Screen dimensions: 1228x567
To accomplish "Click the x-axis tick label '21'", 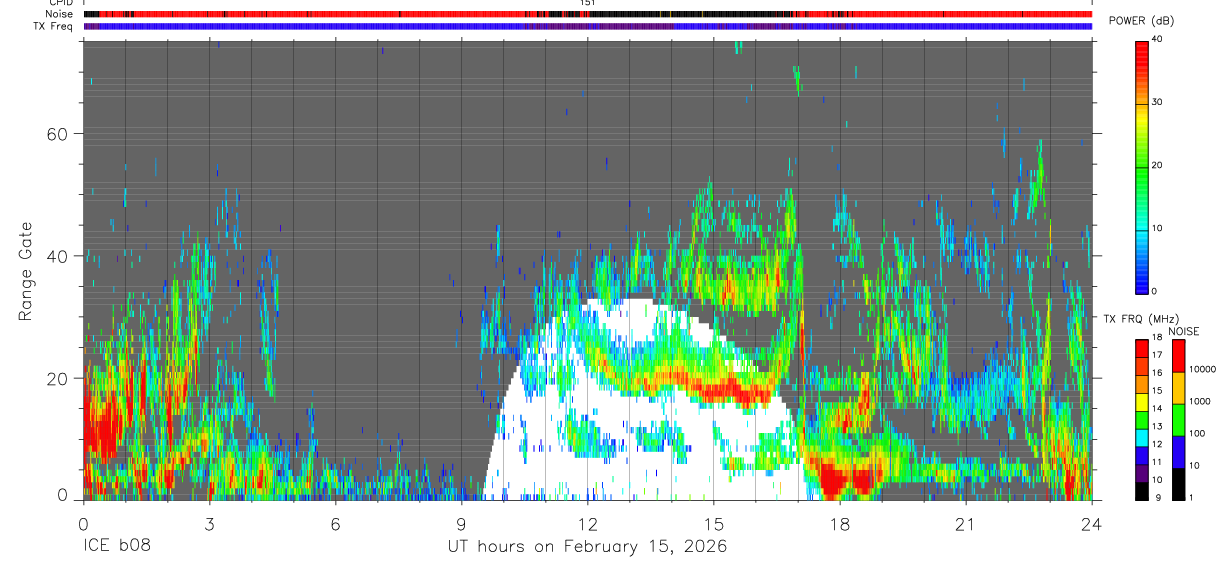I will pyautogui.click(x=965, y=524).
